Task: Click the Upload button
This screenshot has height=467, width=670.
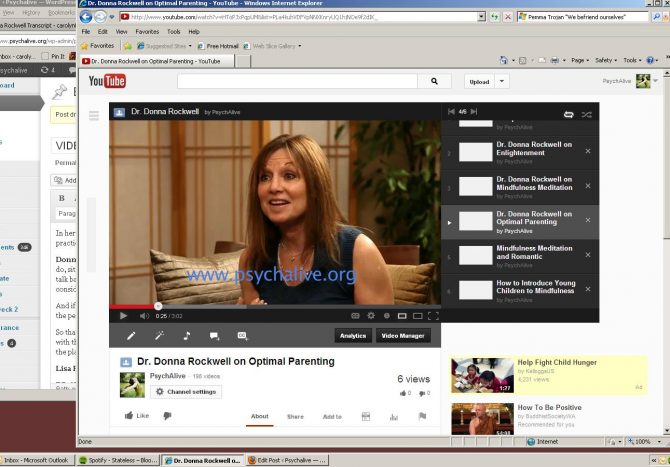Action: pyautogui.click(x=479, y=82)
